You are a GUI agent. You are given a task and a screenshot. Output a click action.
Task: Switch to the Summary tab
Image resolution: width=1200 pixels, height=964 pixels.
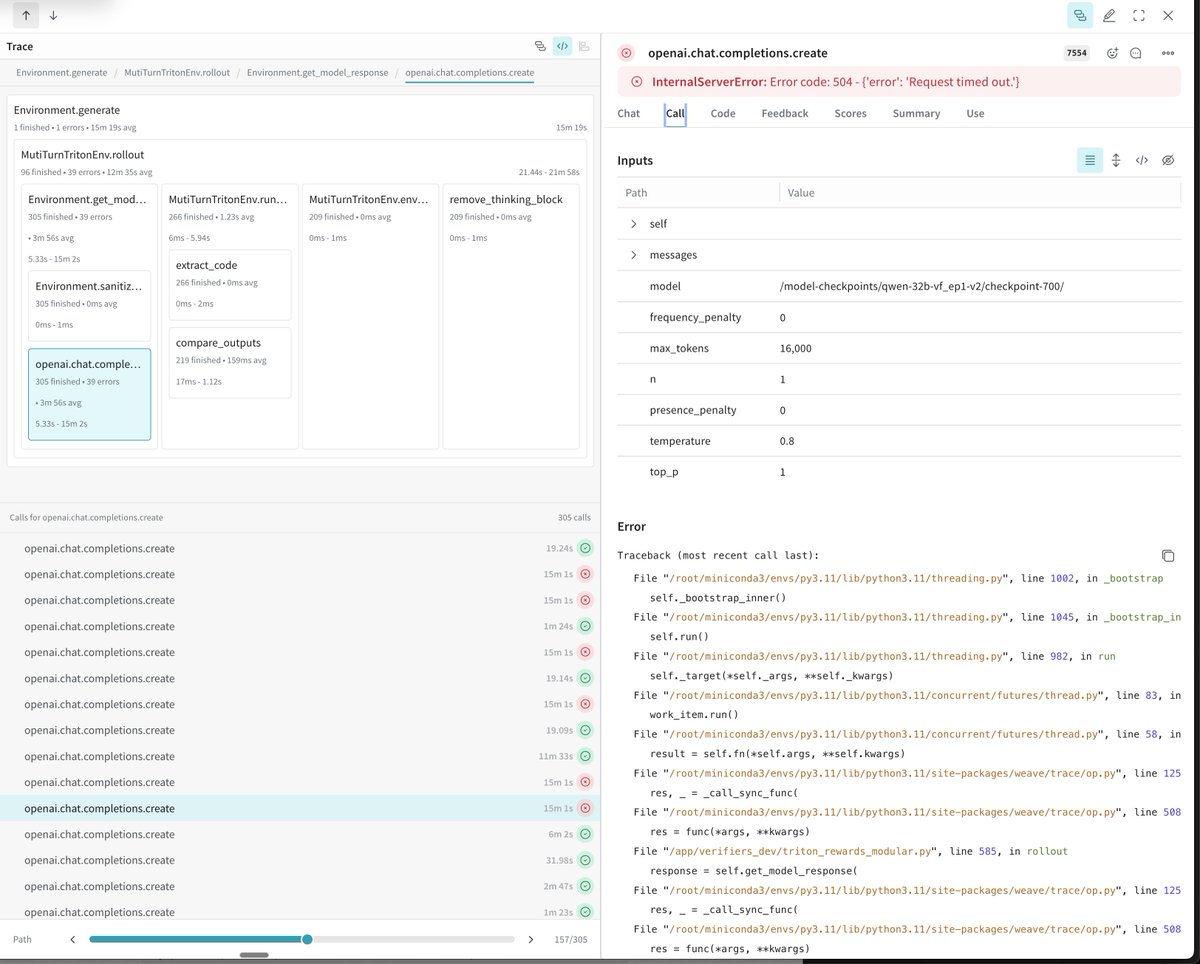[x=916, y=113]
